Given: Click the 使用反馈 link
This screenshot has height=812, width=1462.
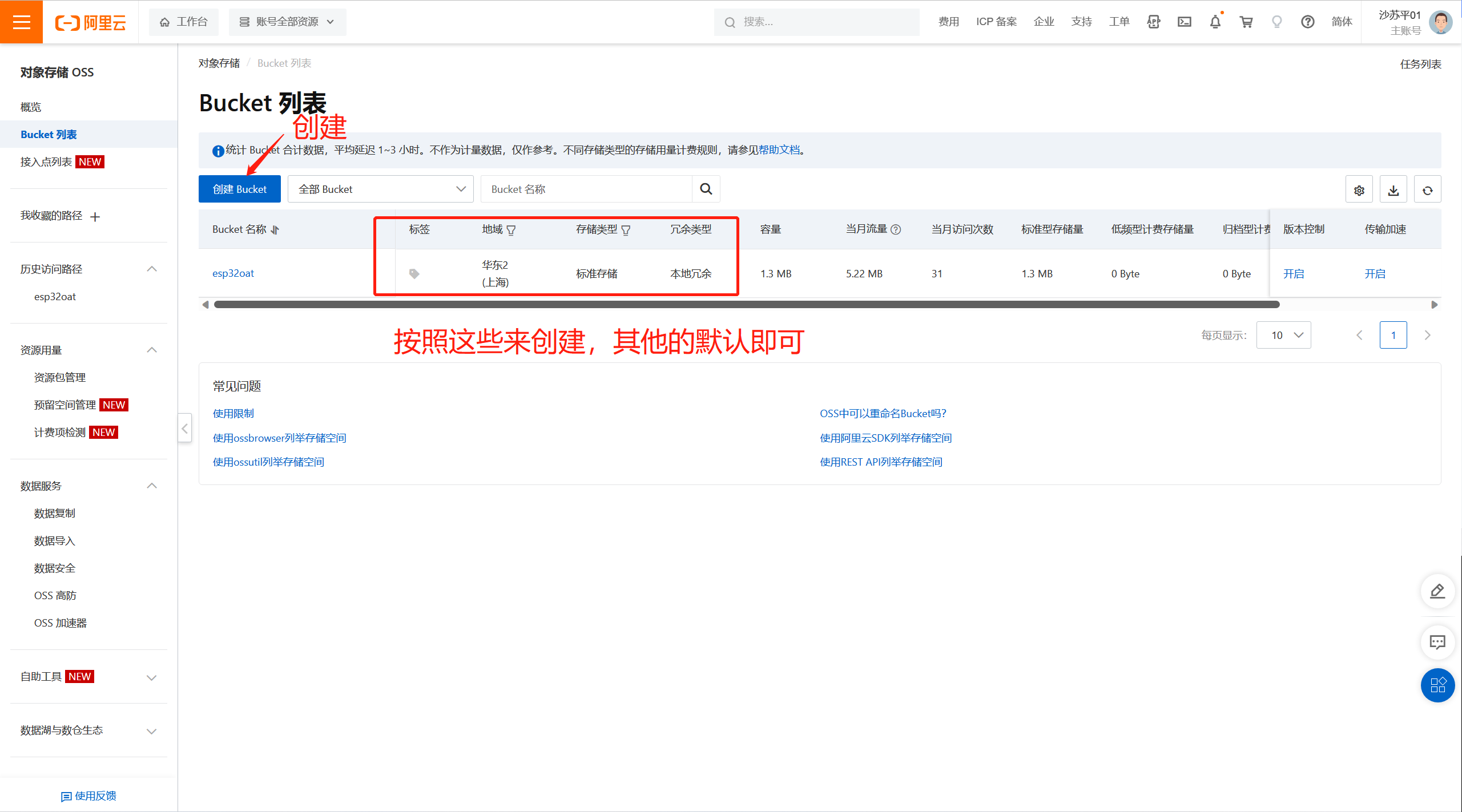Looking at the screenshot, I should (x=88, y=796).
